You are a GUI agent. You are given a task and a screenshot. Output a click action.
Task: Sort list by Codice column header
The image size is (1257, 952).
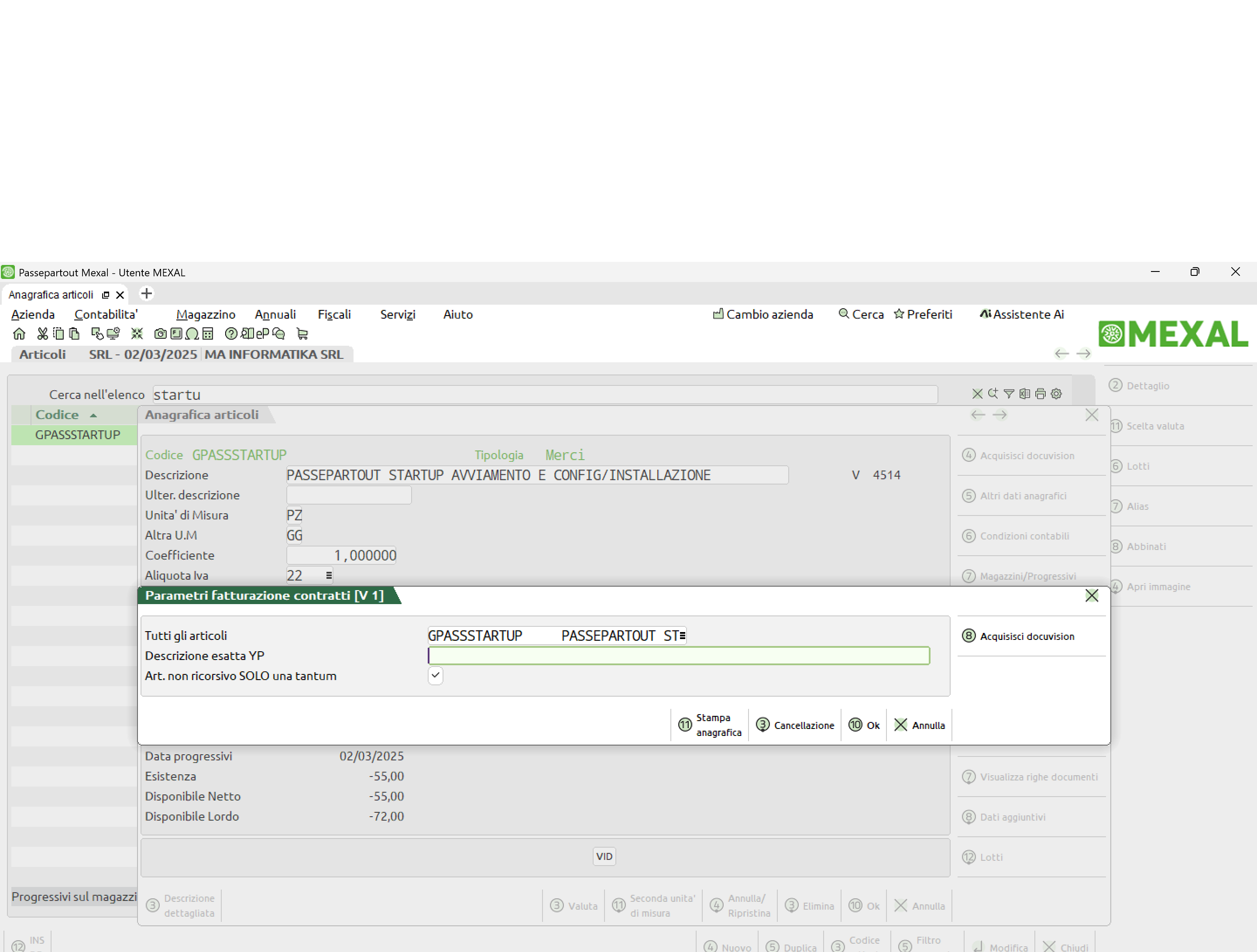(x=58, y=414)
